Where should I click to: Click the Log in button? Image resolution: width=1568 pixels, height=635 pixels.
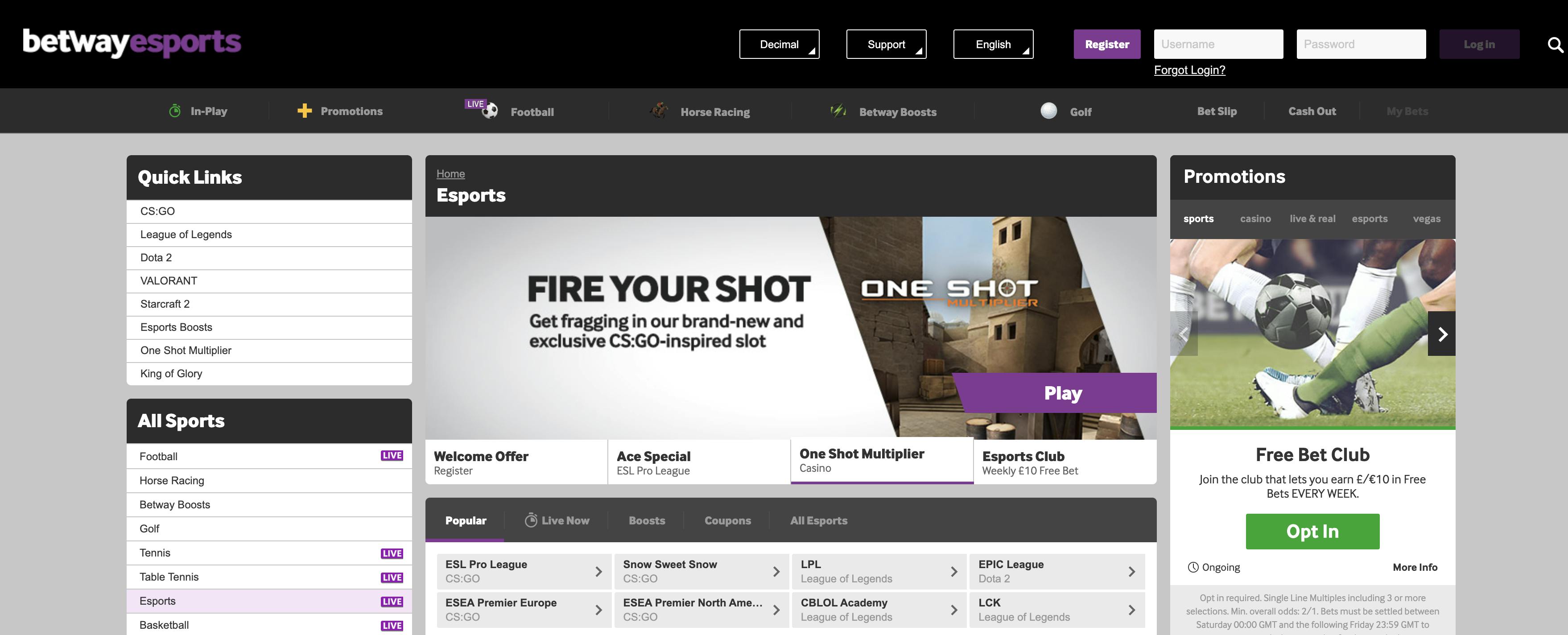coord(1478,45)
